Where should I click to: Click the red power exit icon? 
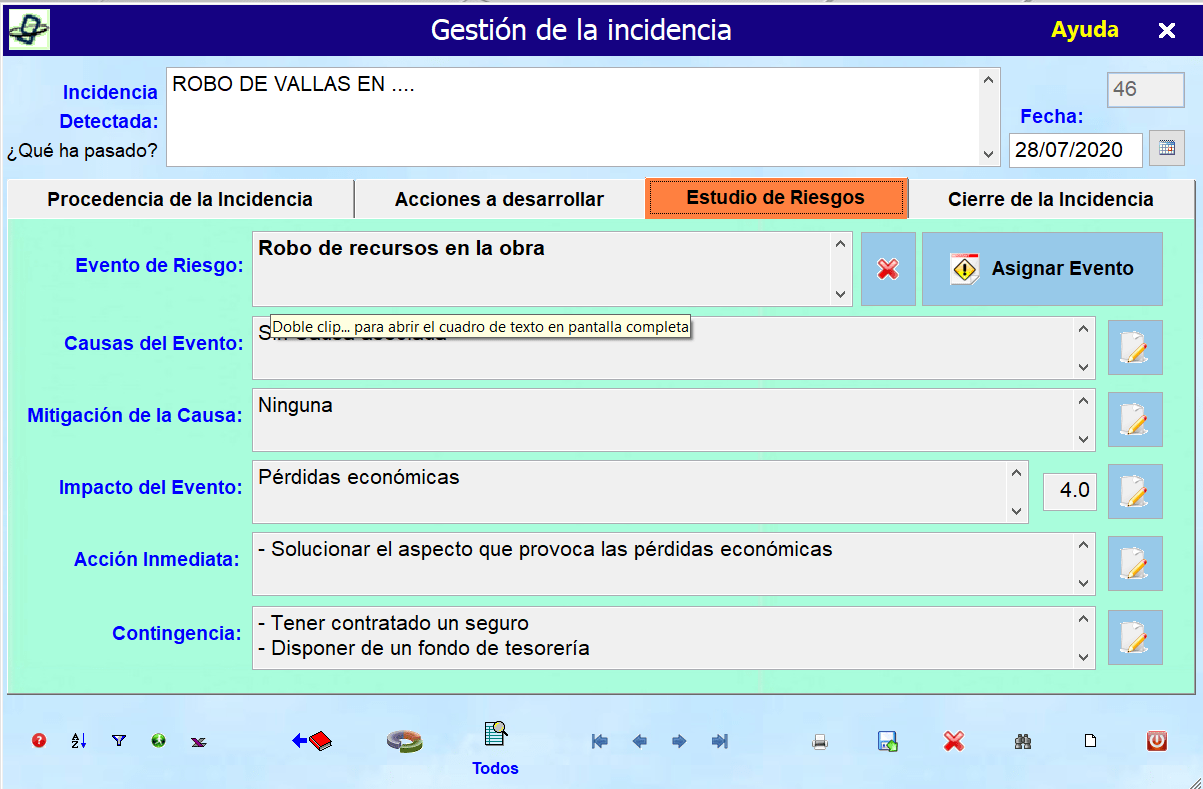[x=1157, y=741]
